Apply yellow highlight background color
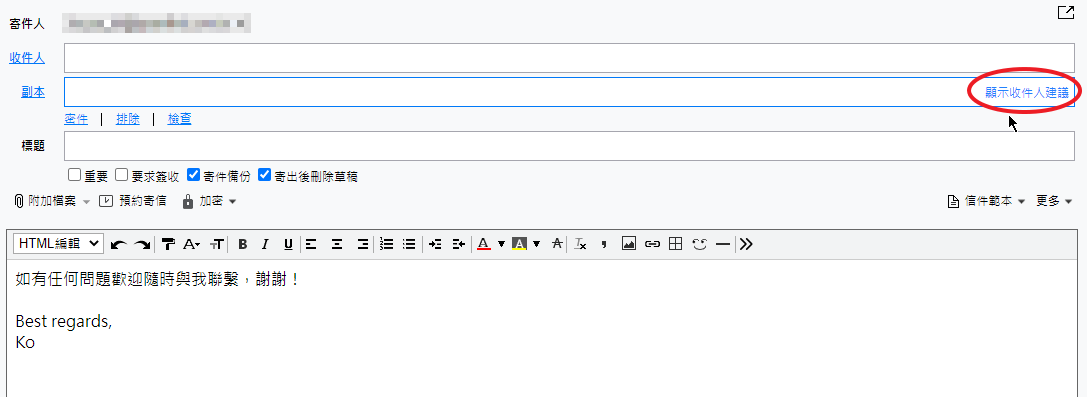 click(519, 244)
